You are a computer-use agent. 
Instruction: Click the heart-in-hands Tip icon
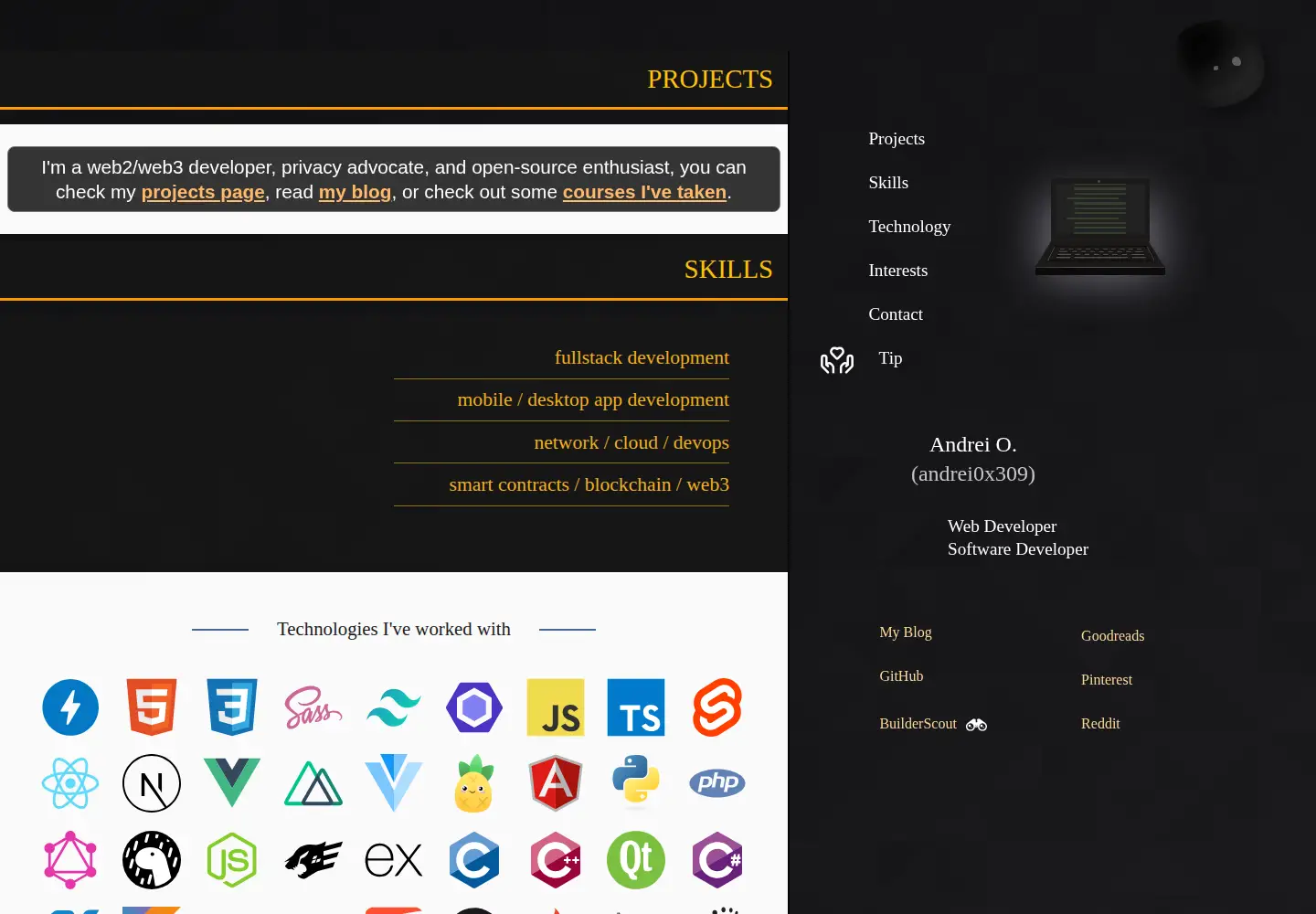837,360
